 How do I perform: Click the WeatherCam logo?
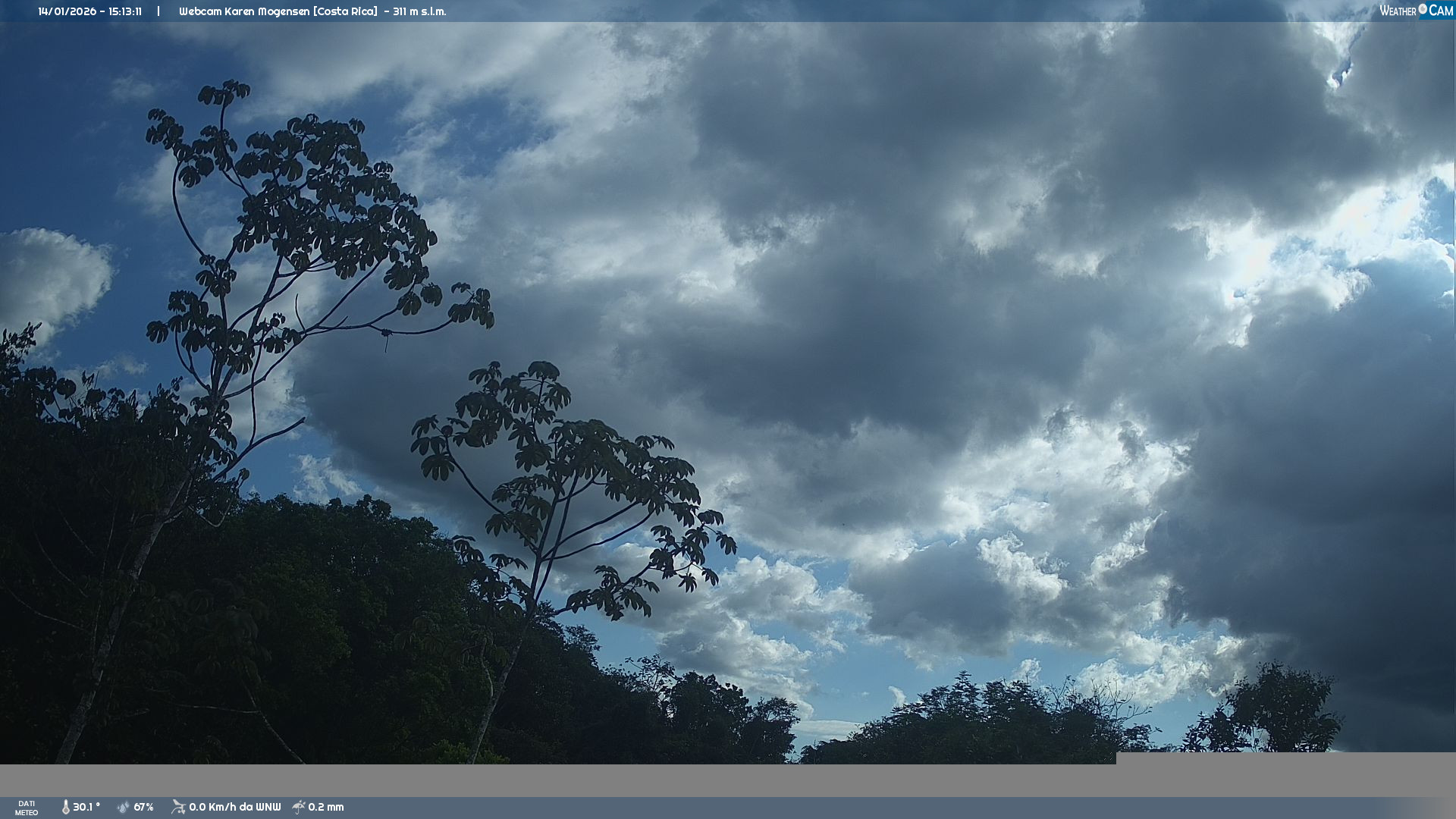coord(1416,11)
